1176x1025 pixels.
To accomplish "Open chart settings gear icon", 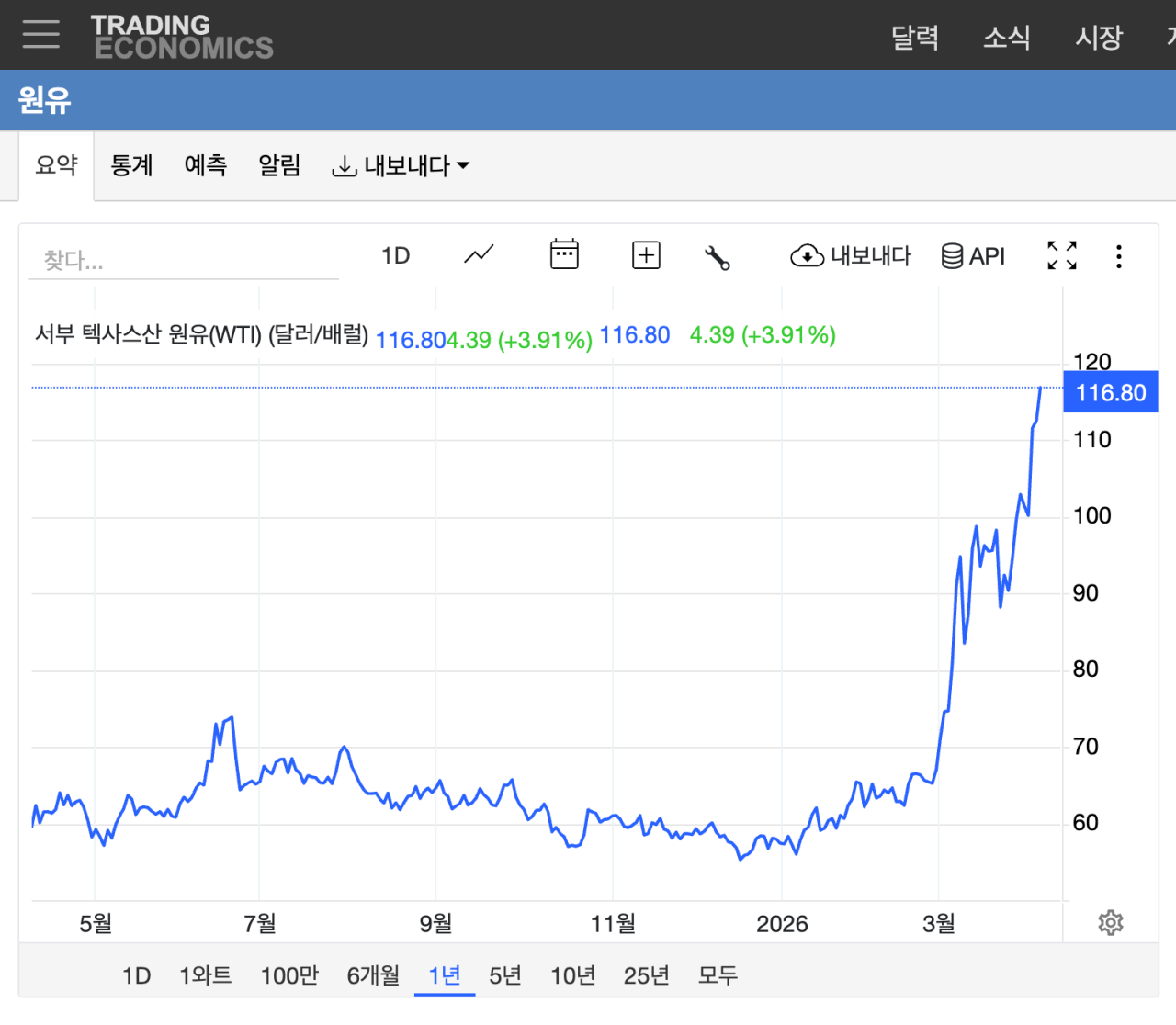I will click(x=1110, y=923).
